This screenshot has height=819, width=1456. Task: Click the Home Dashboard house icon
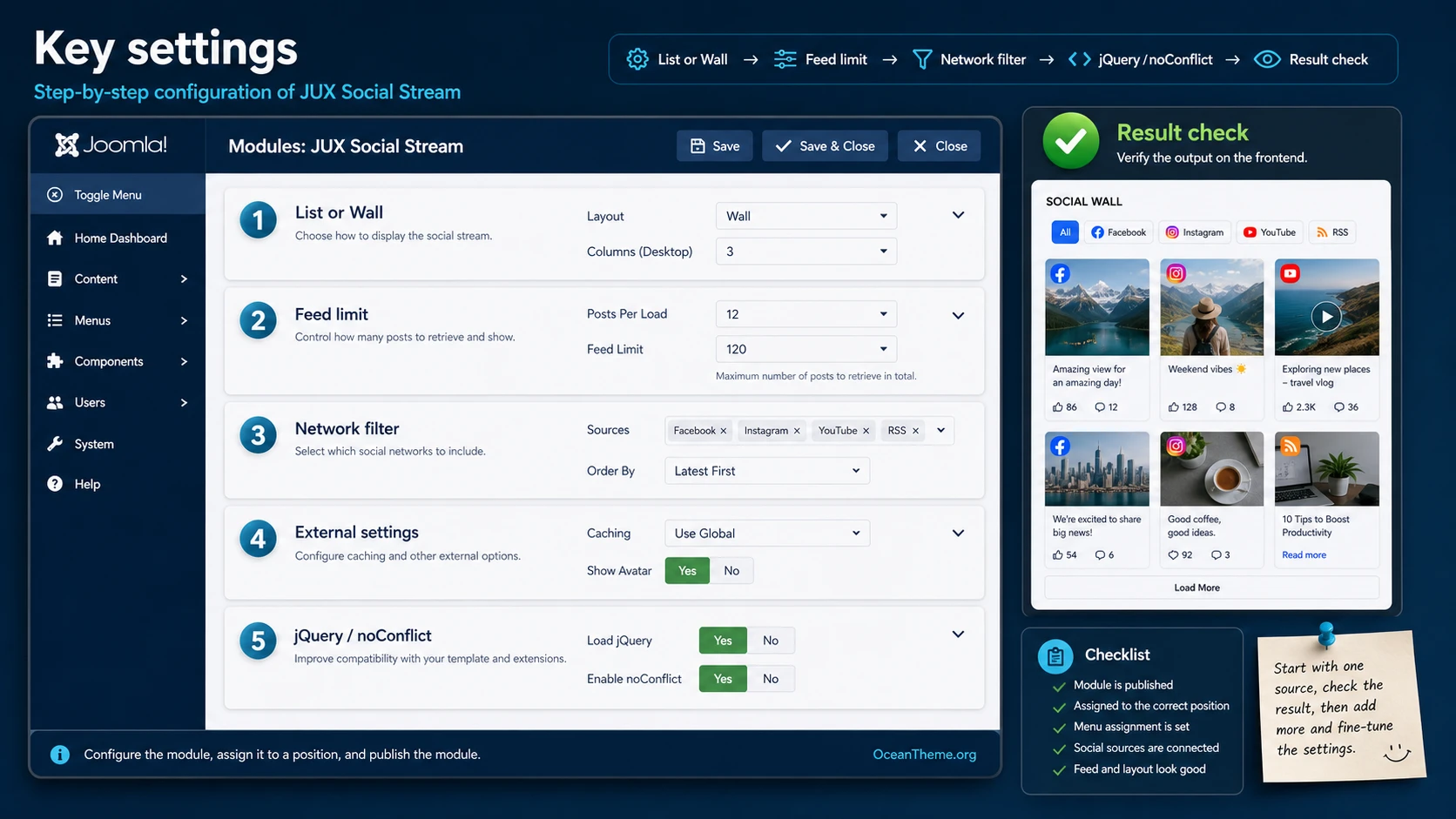(55, 238)
